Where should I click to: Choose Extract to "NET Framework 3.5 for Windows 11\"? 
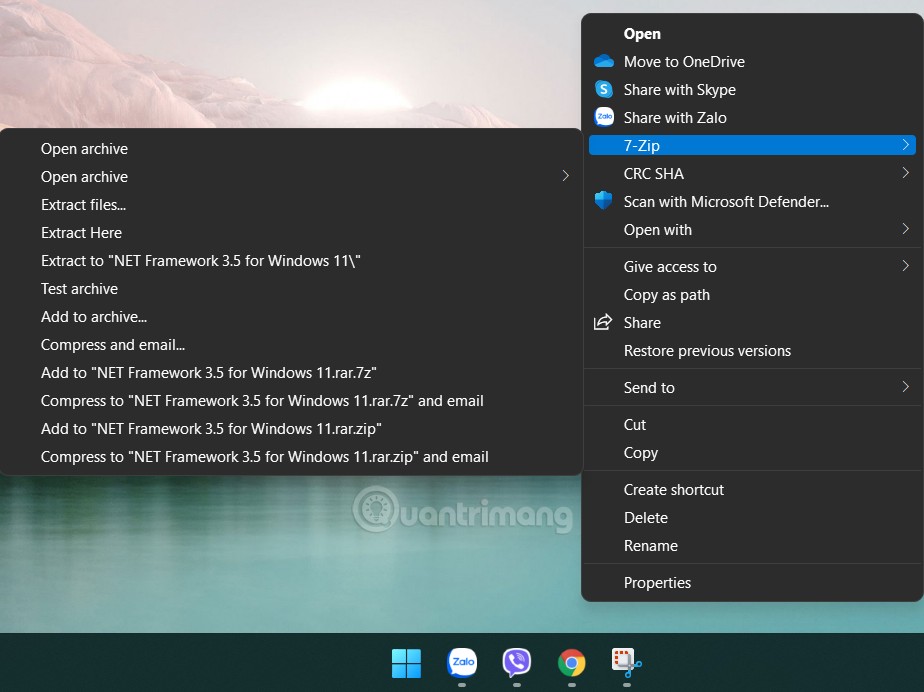[292, 261]
